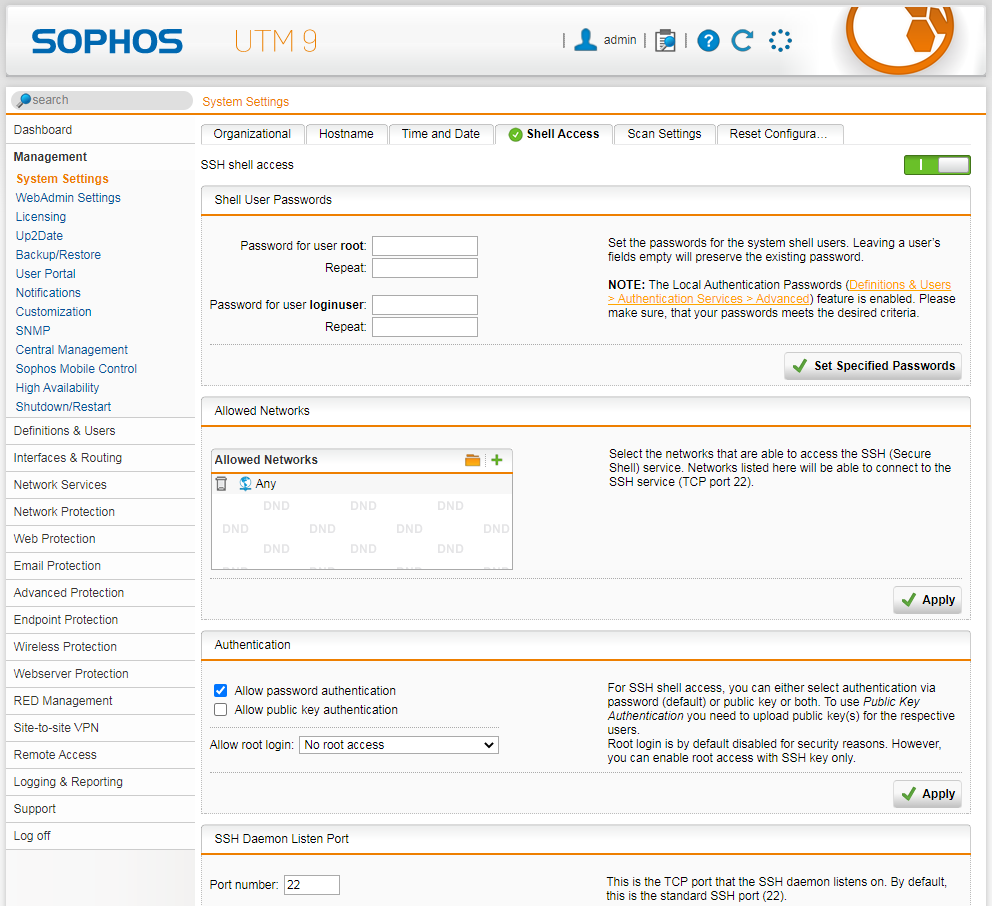Screen dimensions: 992x906
Task: Uncheck Allow password authentication
Action: (x=220, y=690)
